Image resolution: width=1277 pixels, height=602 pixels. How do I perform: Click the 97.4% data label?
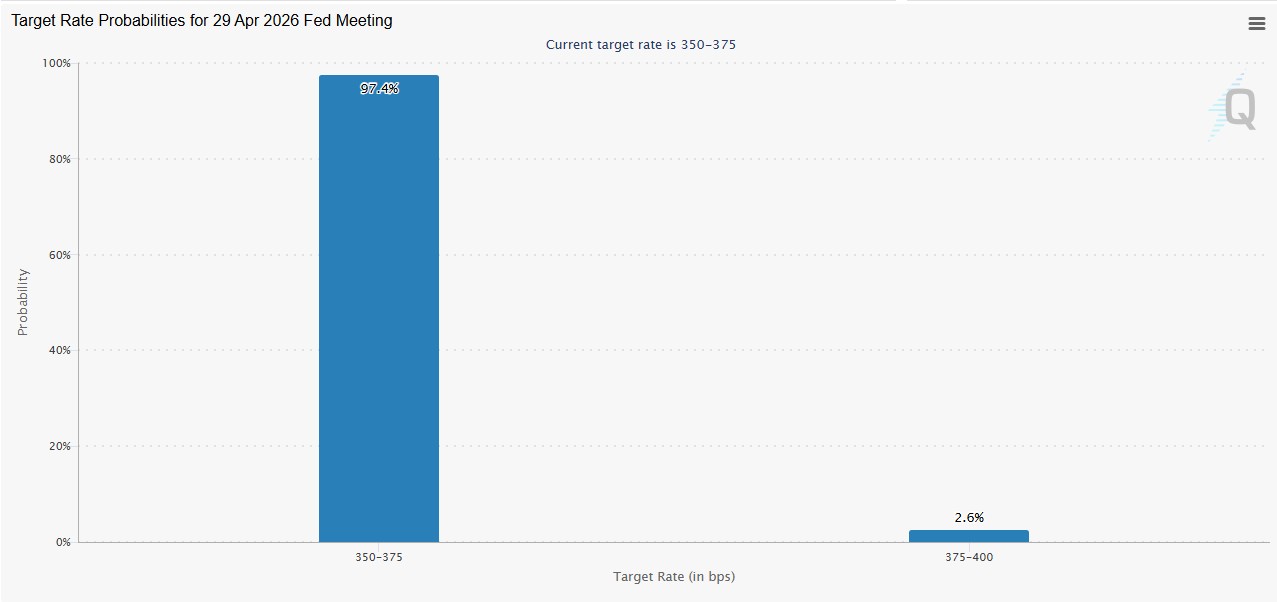pyautogui.click(x=379, y=89)
